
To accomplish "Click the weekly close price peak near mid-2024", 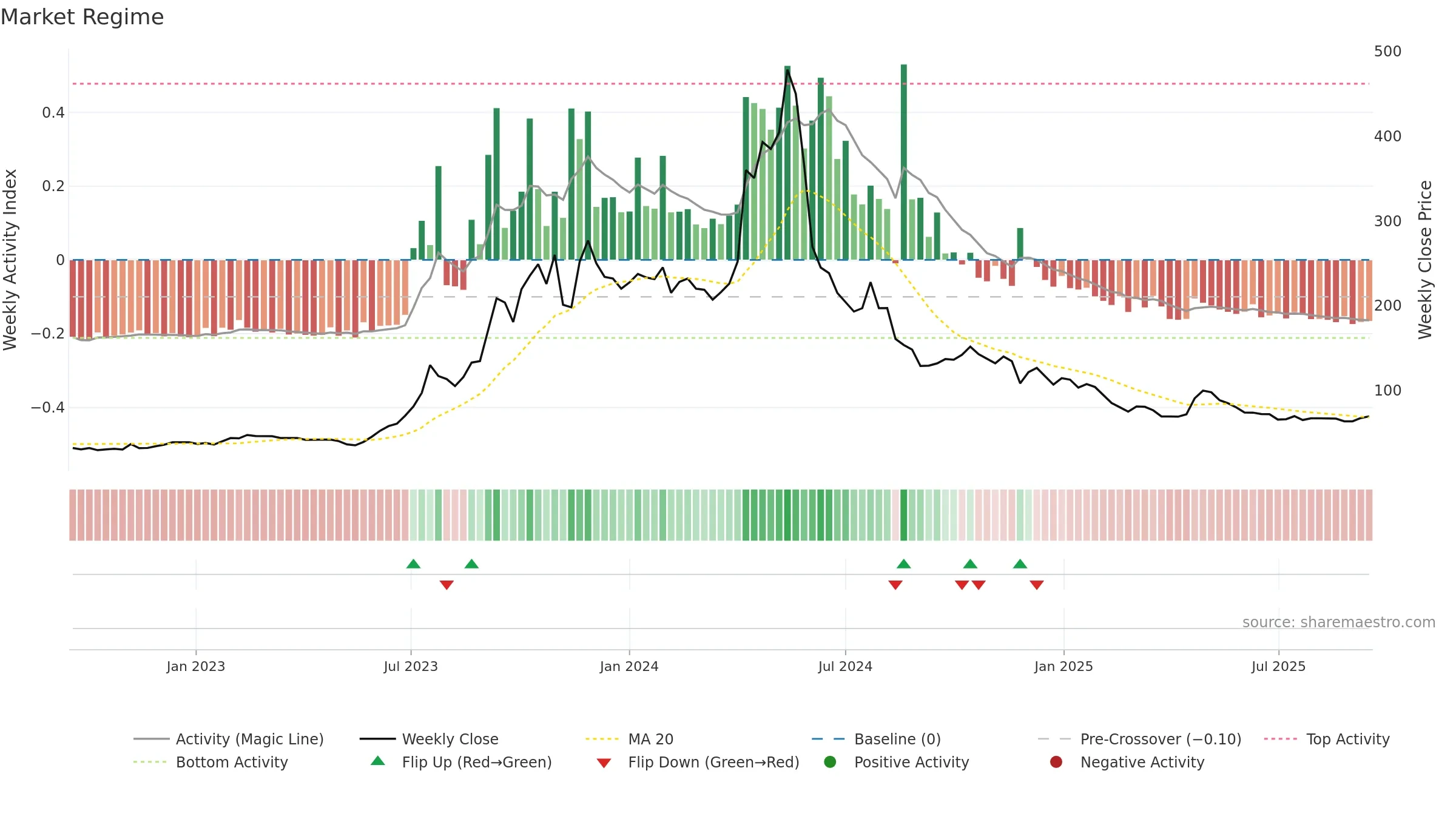I will (787, 70).
